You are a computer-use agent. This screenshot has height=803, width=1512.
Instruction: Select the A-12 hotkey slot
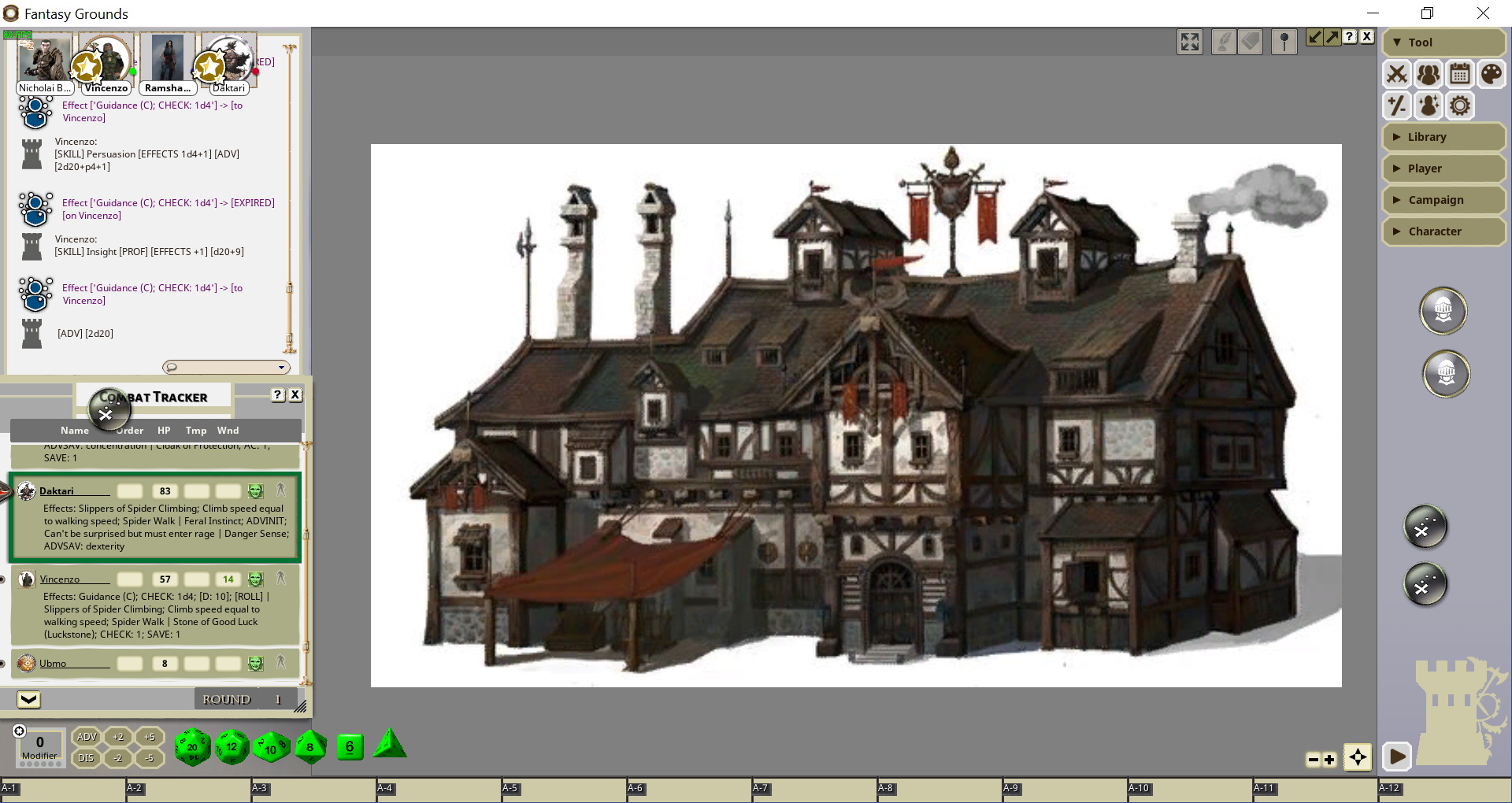tap(1444, 790)
